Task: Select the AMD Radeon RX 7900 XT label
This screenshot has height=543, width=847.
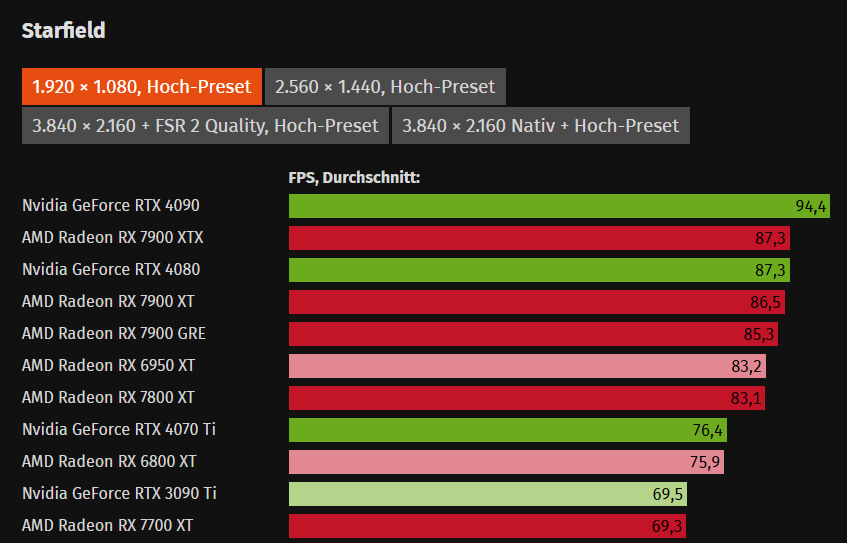Action: click(x=108, y=301)
